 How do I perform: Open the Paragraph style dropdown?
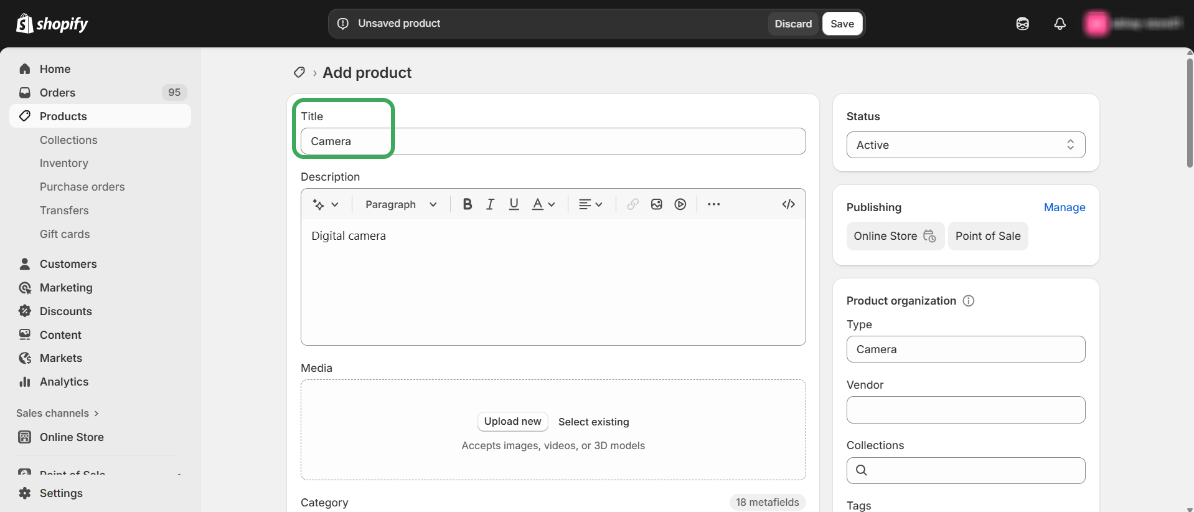point(401,204)
